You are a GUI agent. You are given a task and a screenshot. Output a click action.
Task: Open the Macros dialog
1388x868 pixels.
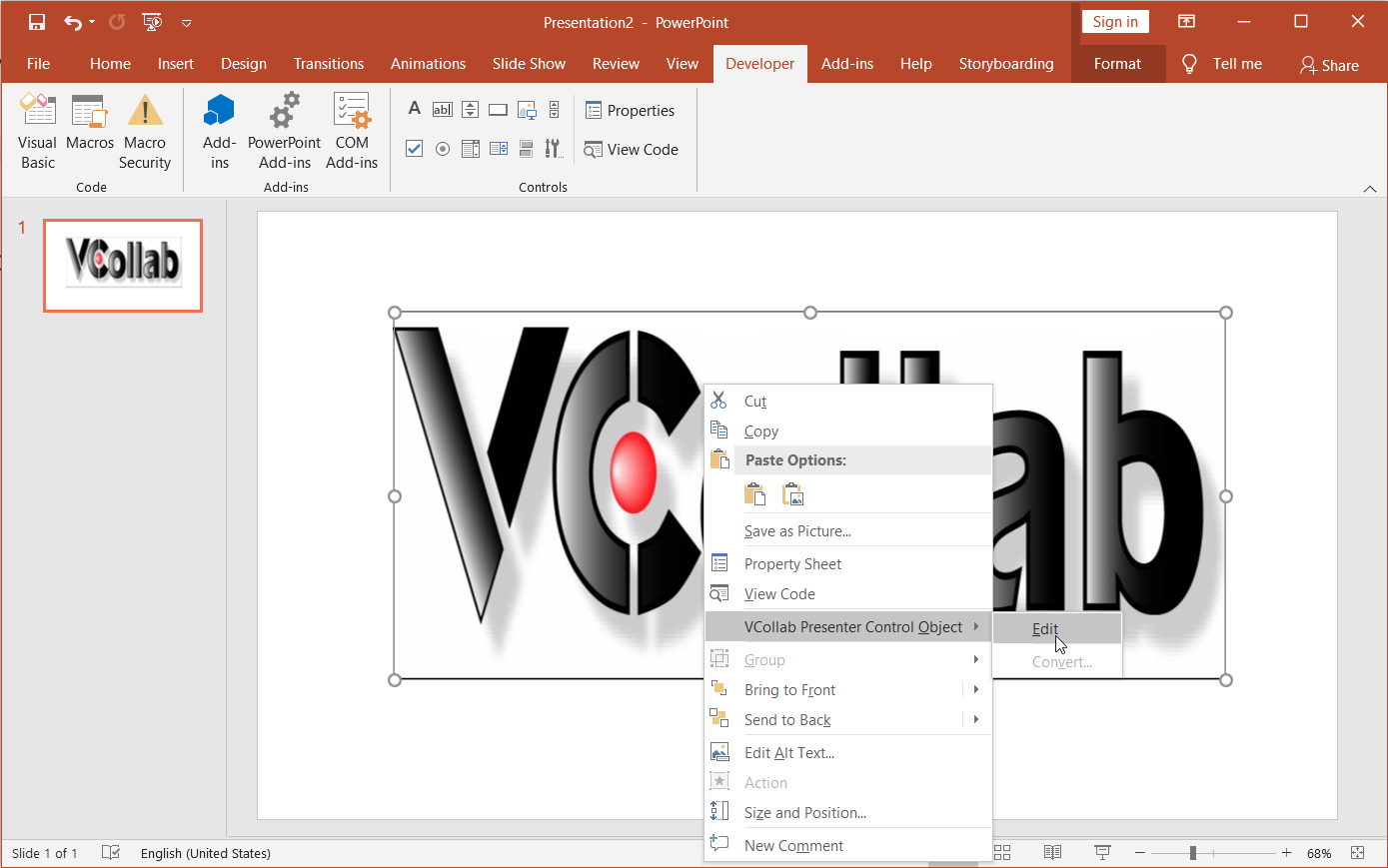coord(90,122)
